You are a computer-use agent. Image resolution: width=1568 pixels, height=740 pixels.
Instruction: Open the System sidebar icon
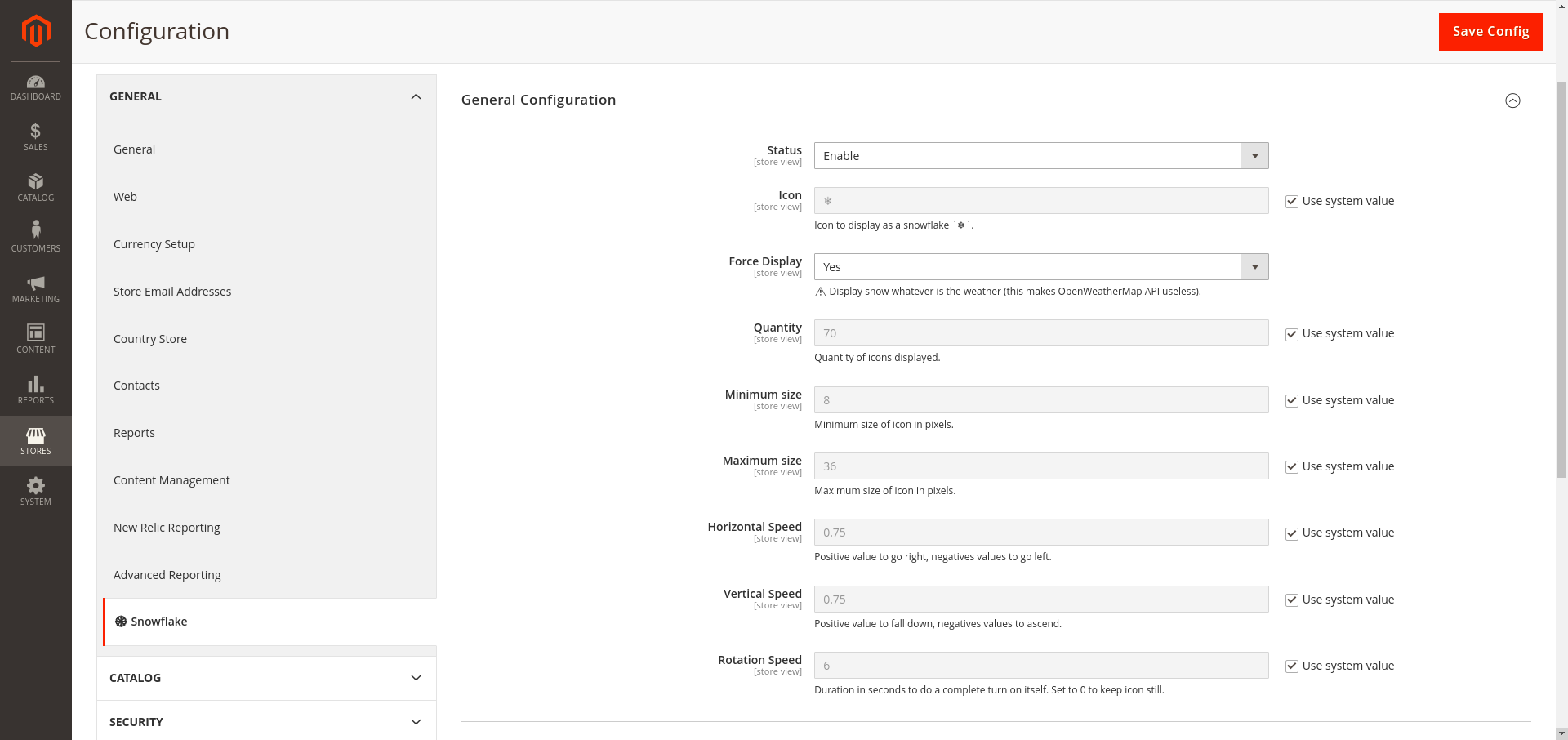[36, 491]
